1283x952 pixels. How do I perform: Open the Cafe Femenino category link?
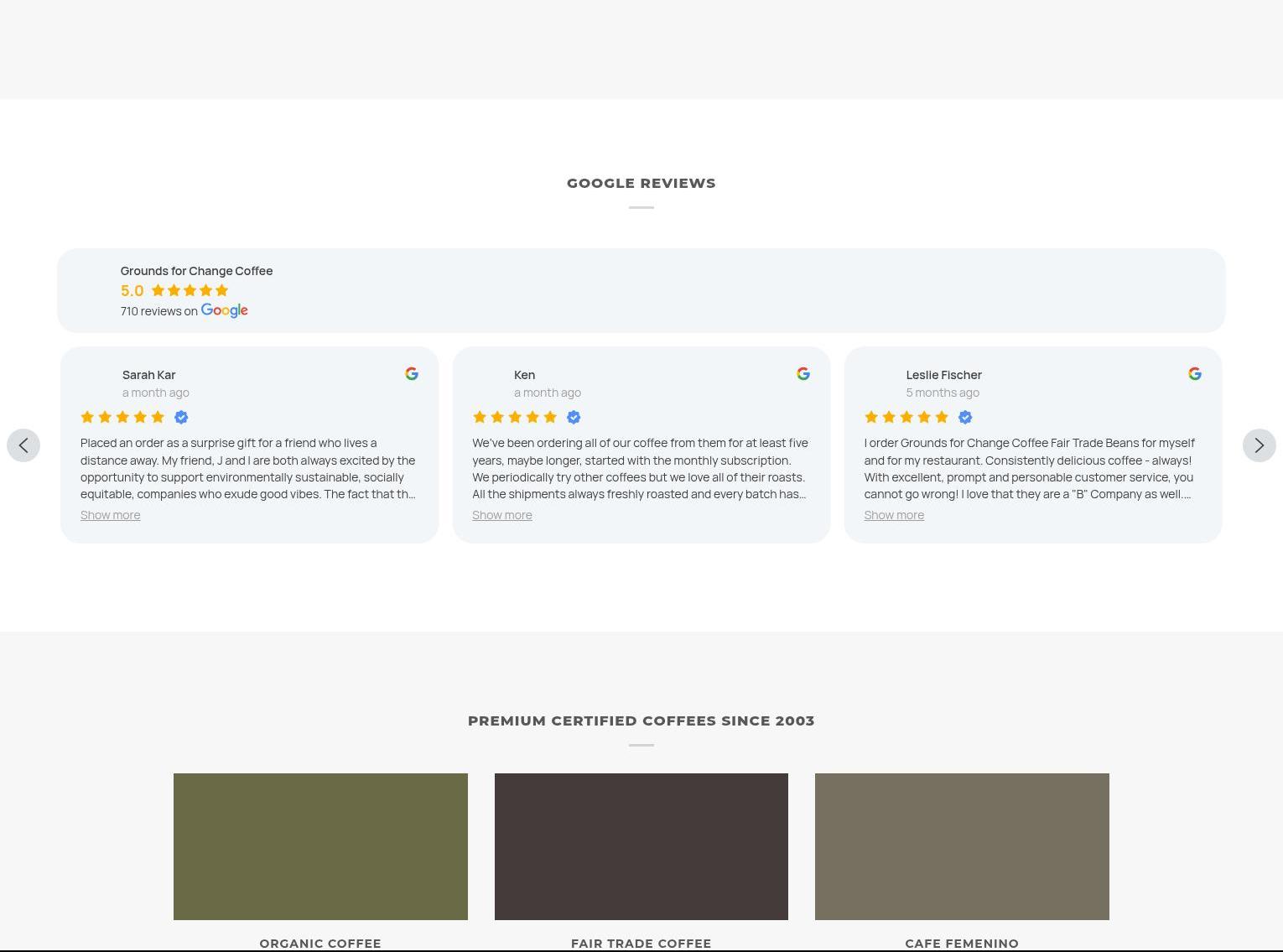pyautogui.click(x=962, y=943)
